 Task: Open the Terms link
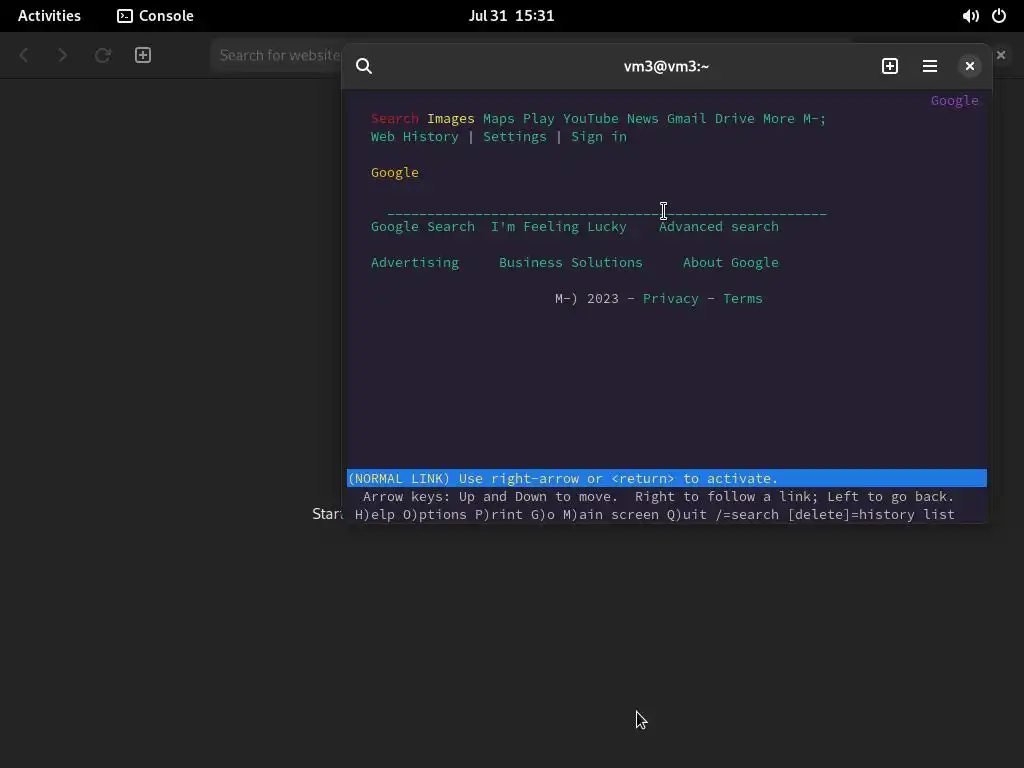tap(743, 298)
